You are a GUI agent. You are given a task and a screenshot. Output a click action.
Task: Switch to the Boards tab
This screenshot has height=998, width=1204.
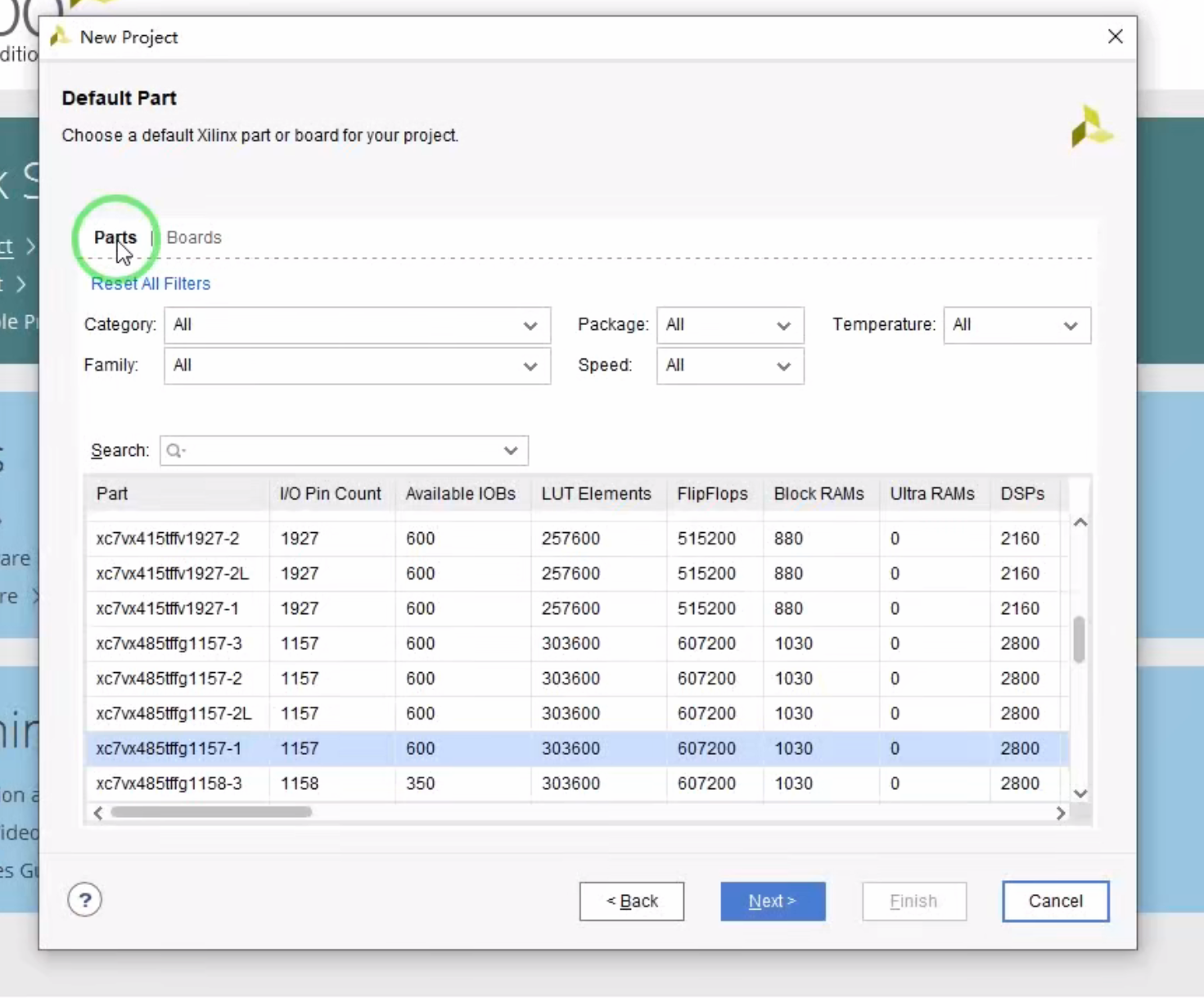click(x=194, y=237)
